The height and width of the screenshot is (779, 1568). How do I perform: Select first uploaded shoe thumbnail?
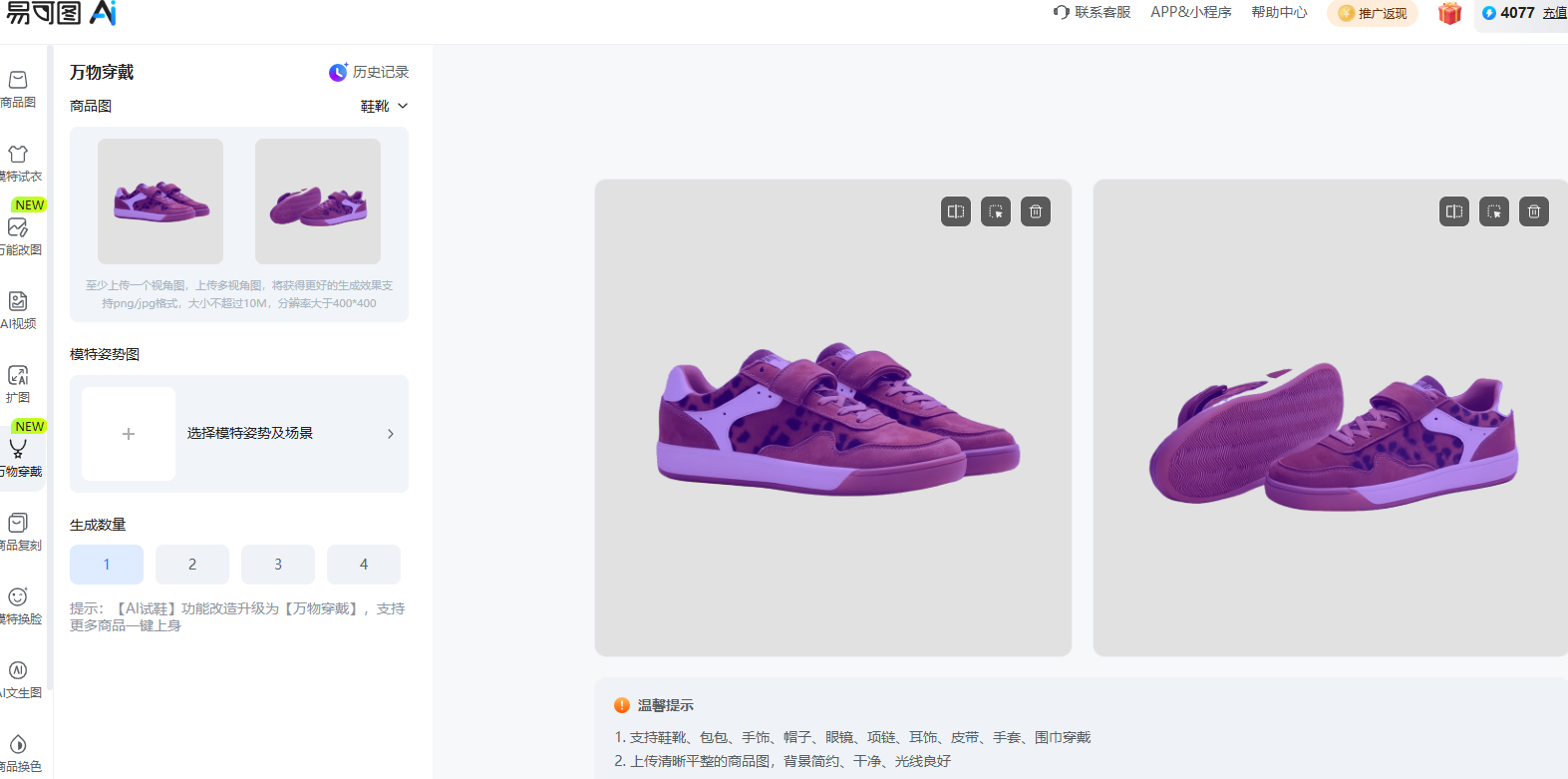pos(160,201)
